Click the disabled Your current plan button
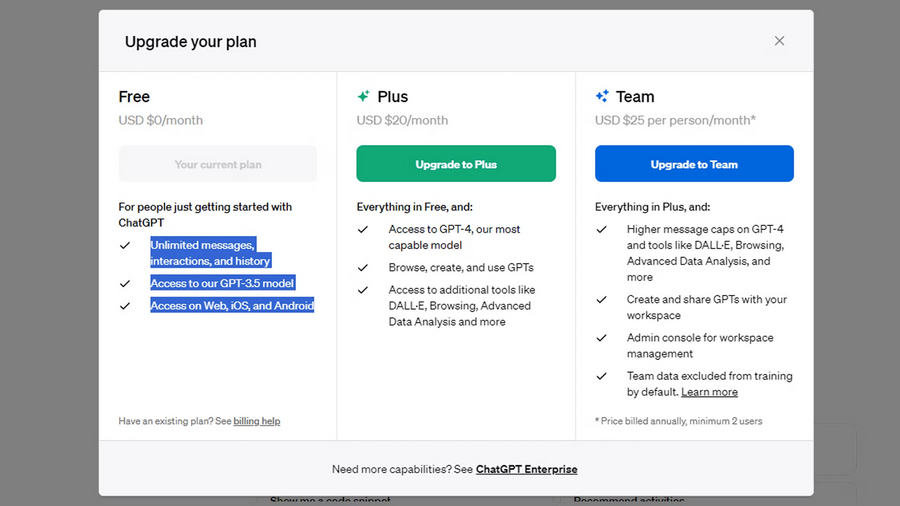This screenshot has height=506, width=900. (218, 164)
